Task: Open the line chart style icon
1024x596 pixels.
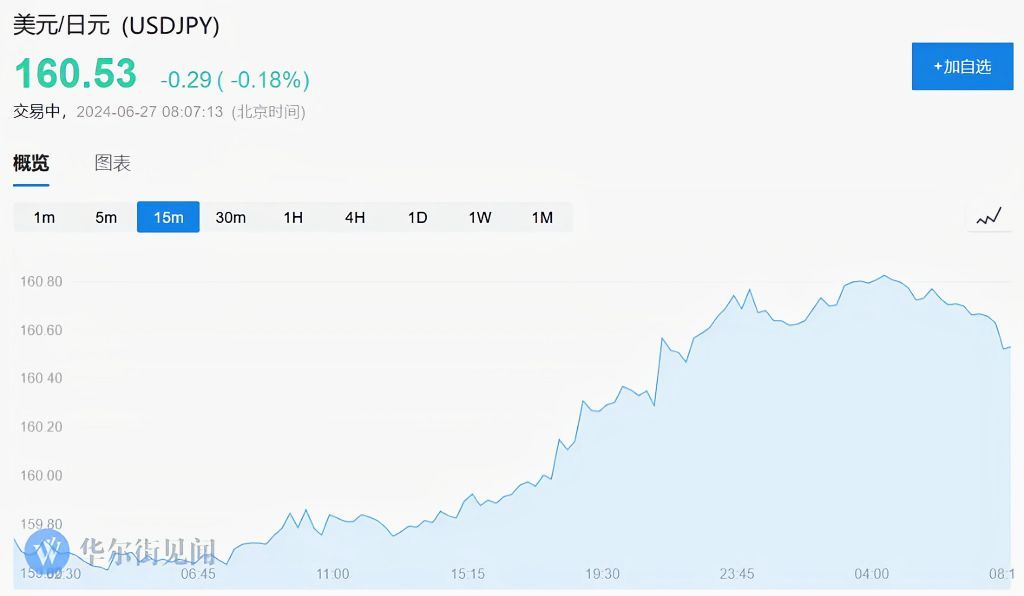Action: tap(989, 217)
